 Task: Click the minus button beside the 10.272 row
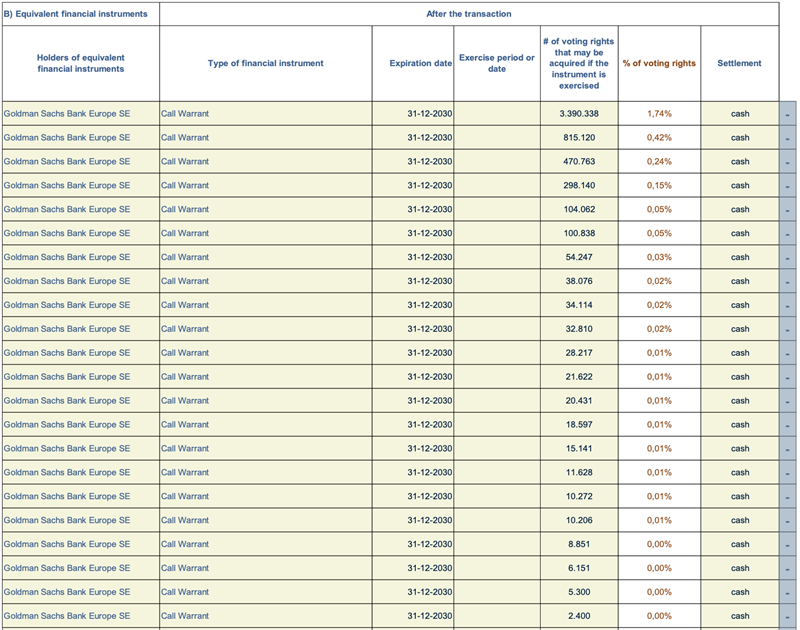tap(788, 496)
